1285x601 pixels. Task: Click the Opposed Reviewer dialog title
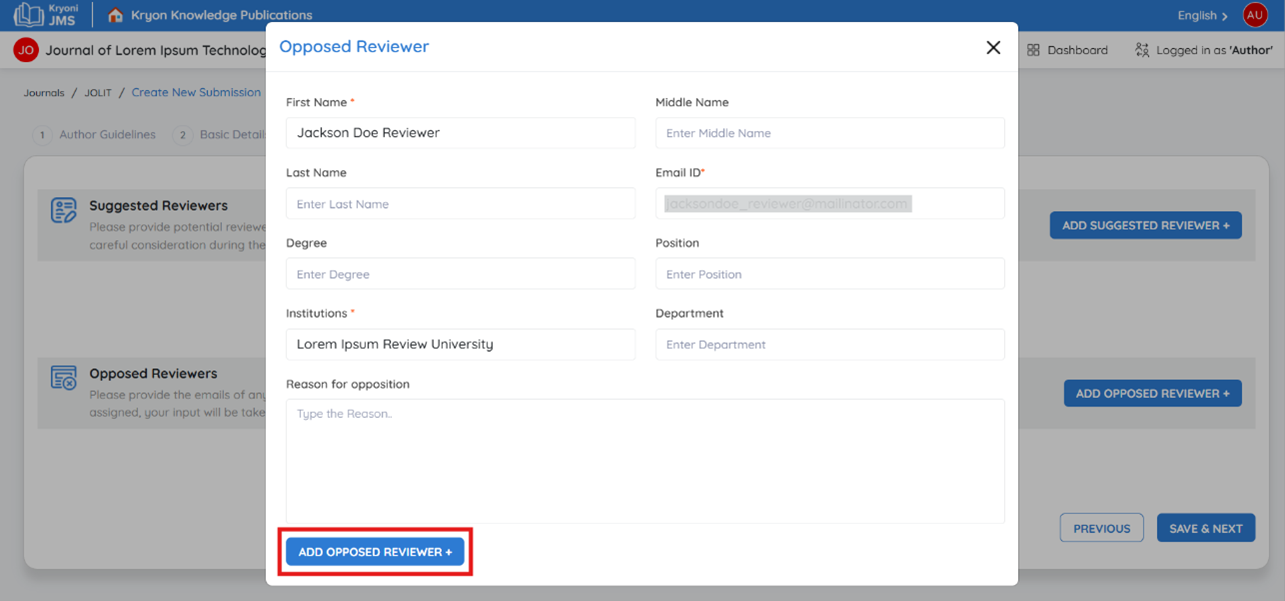pyautogui.click(x=354, y=46)
